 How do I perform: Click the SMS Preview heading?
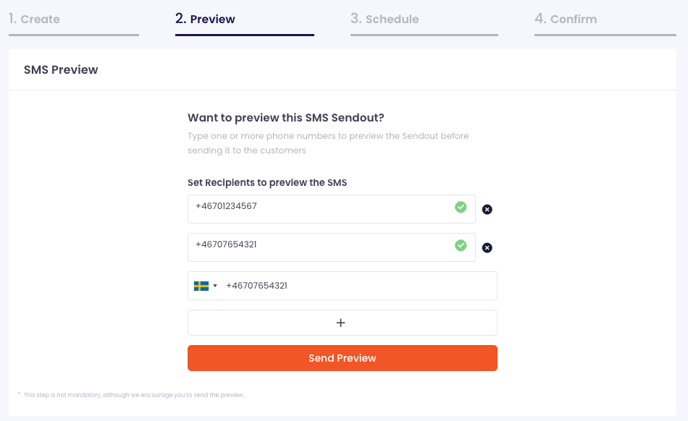click(61, 70)
